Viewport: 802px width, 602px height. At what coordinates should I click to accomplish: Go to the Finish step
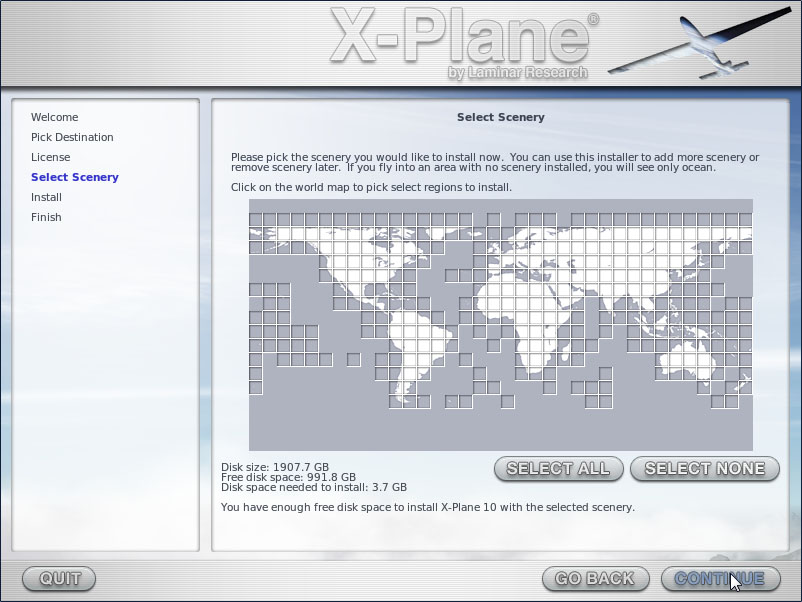click(x=46, y=217)
